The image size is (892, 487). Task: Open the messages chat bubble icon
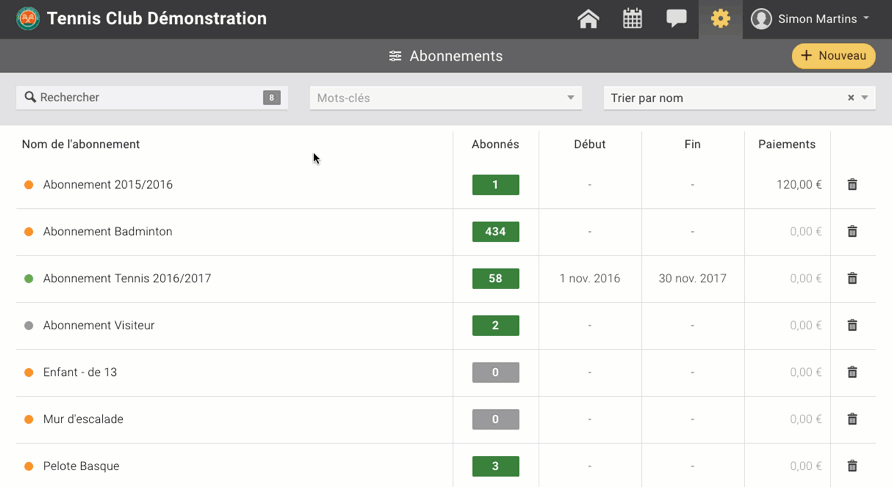[x=676, y=19]
